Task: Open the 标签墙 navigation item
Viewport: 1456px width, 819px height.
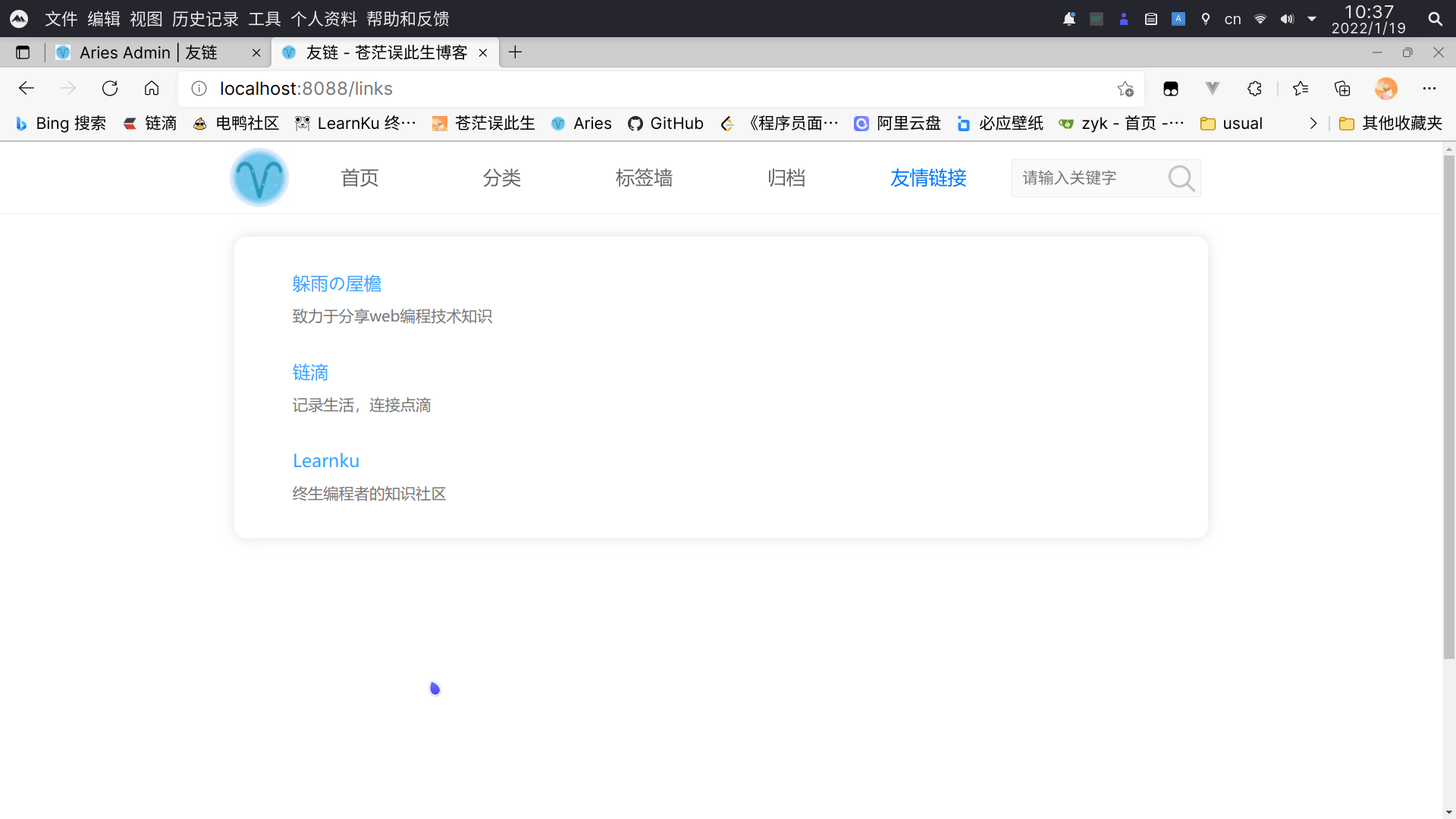Action: (x=644, y=178)
